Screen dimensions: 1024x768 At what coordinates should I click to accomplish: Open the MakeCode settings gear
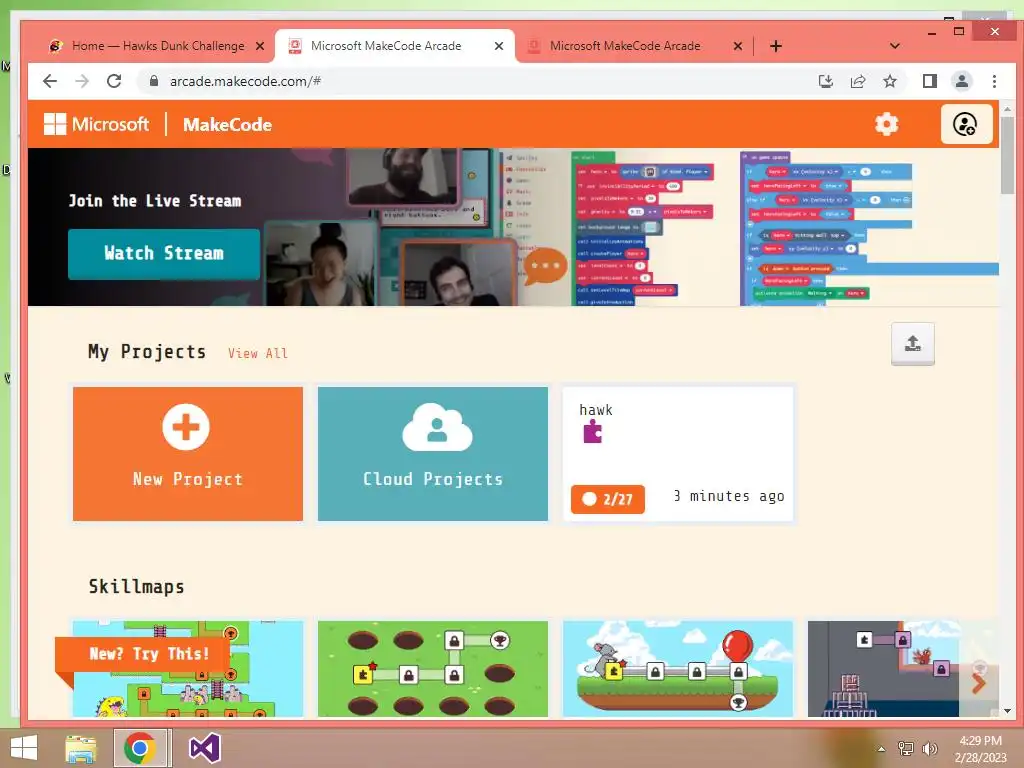pyautogui.click(x=886, y=124)
